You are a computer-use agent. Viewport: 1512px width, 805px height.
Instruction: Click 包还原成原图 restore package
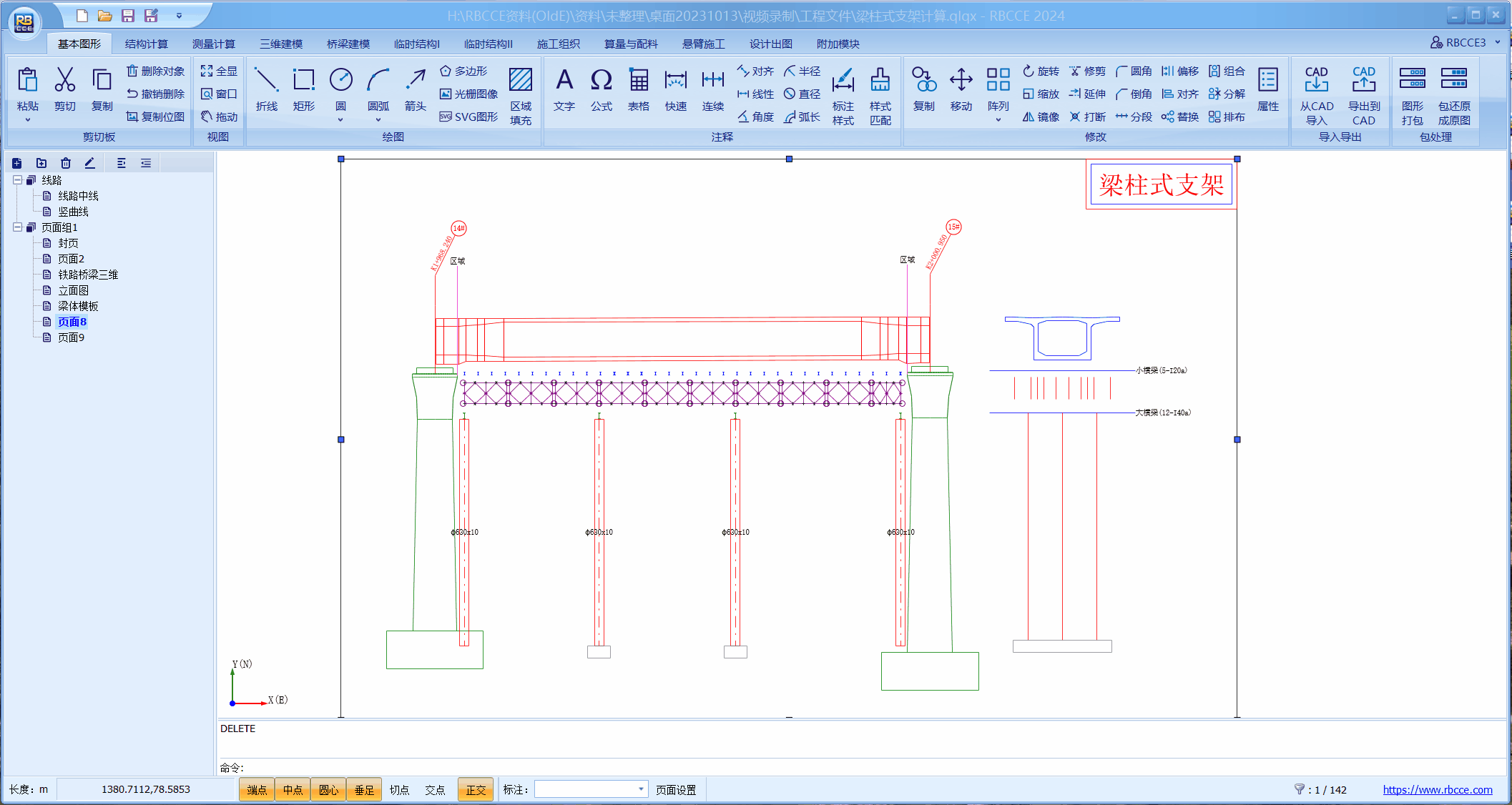[x=1455, y=96]
